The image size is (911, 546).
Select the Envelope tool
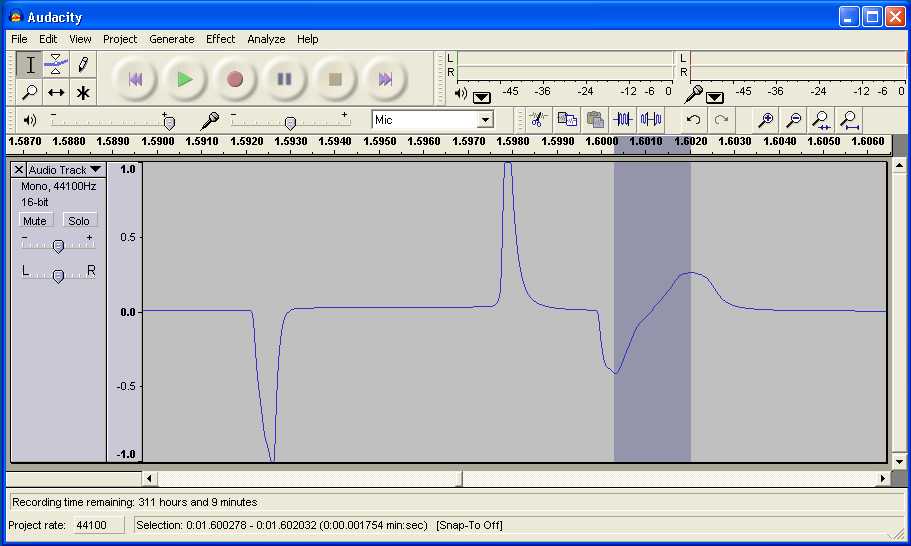[56, 65]
